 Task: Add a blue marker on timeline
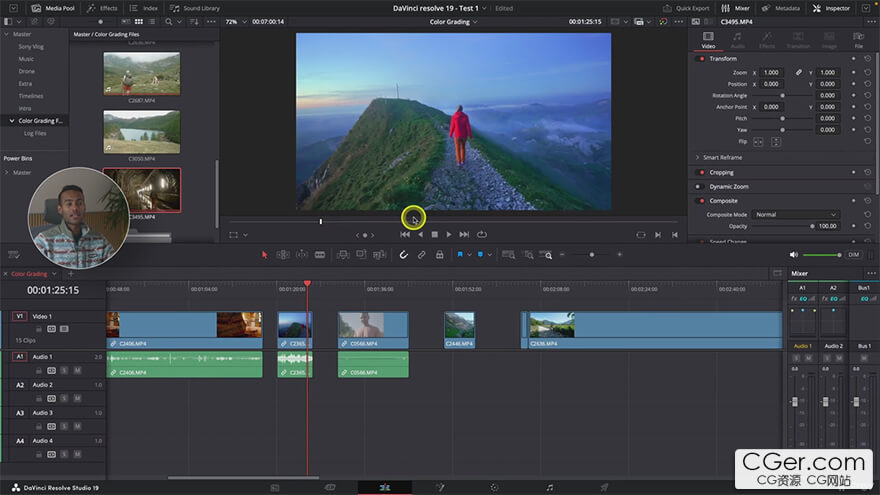click(480, 255)
